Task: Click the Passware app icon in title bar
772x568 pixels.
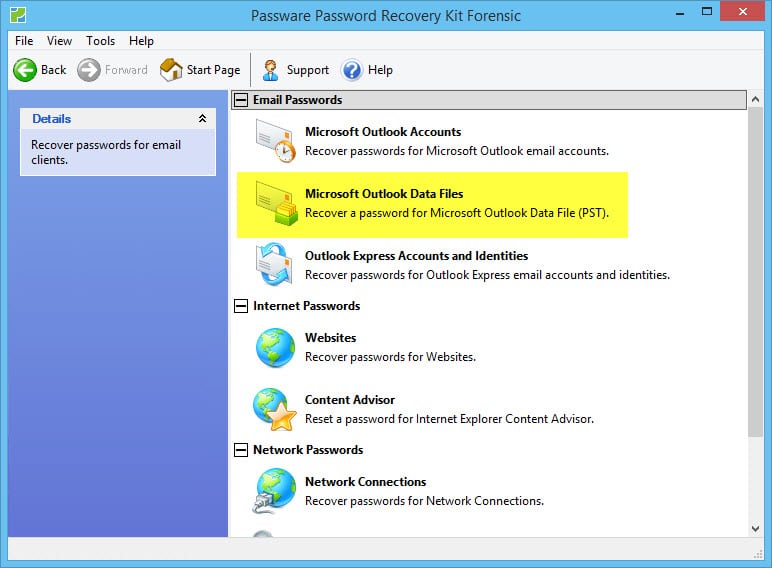Action: [x=18, y=15]
